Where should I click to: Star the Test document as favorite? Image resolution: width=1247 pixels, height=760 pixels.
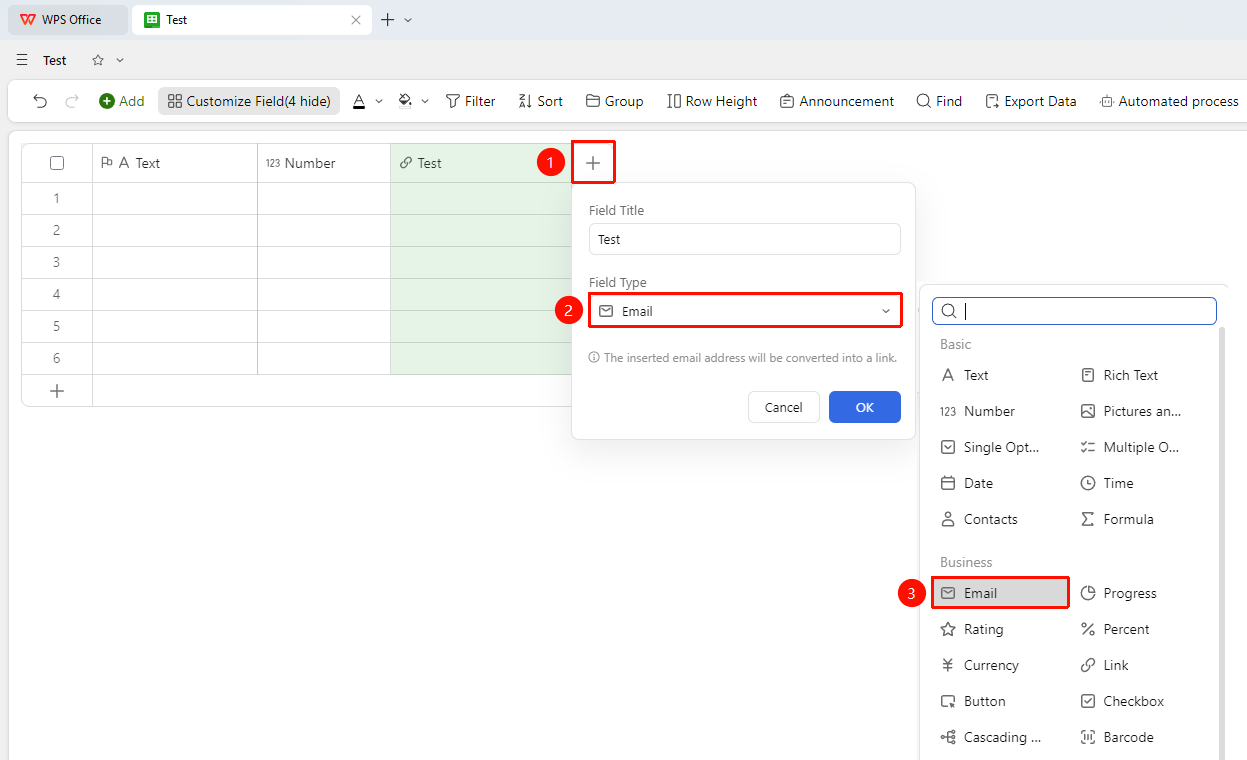coord(98,60)
